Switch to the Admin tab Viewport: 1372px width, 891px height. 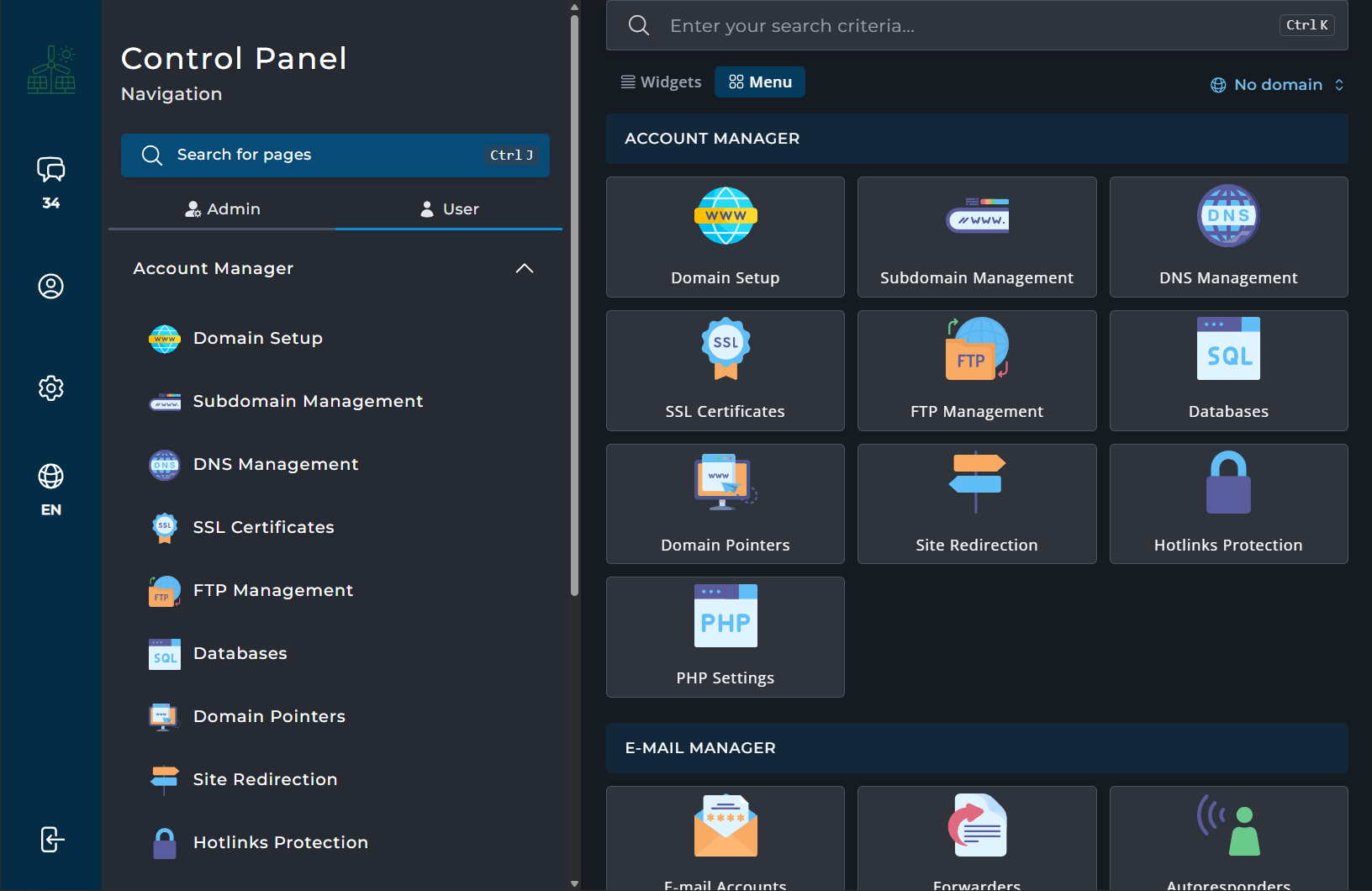point(223,209)
